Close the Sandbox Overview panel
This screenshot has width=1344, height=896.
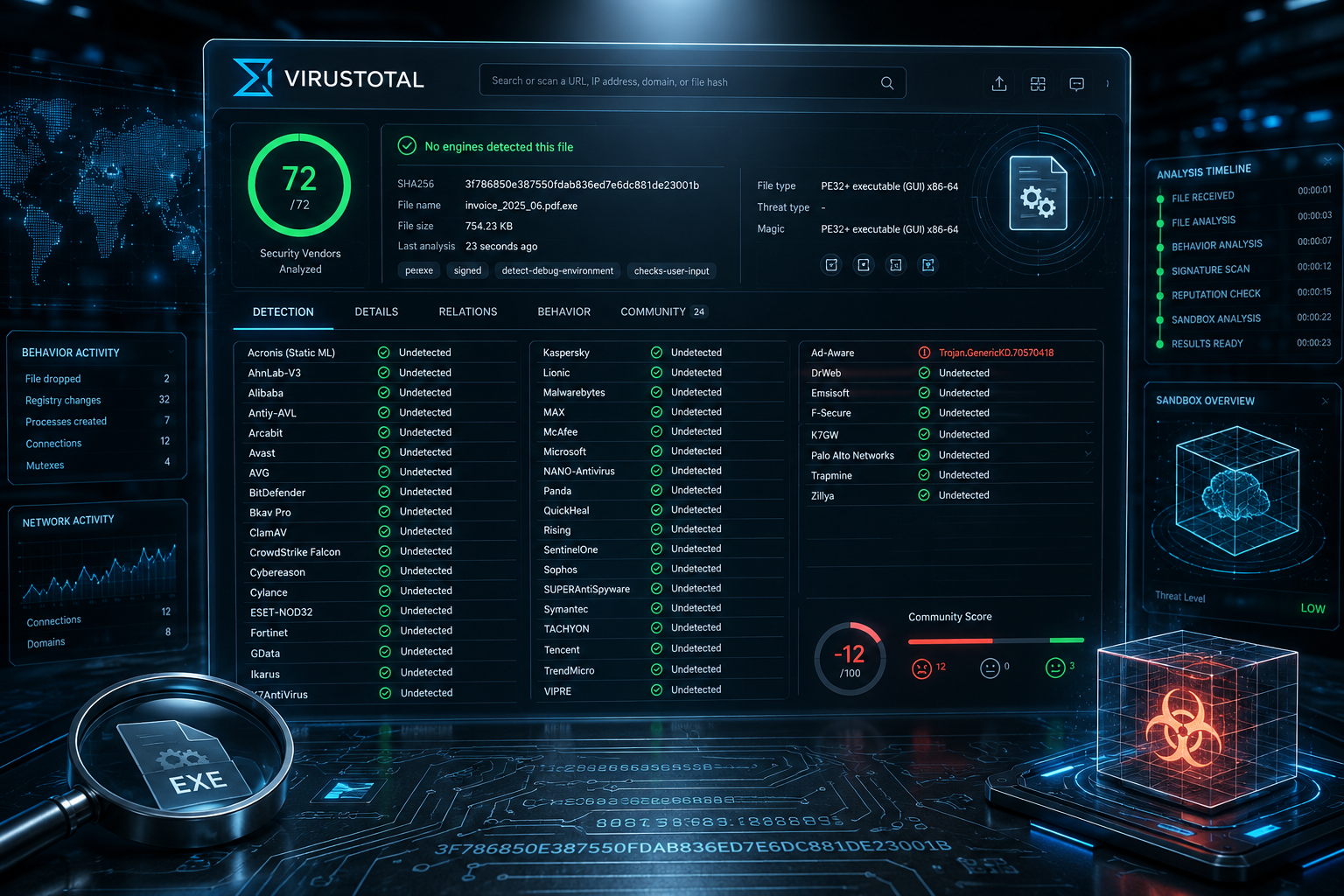[1325, 401]
